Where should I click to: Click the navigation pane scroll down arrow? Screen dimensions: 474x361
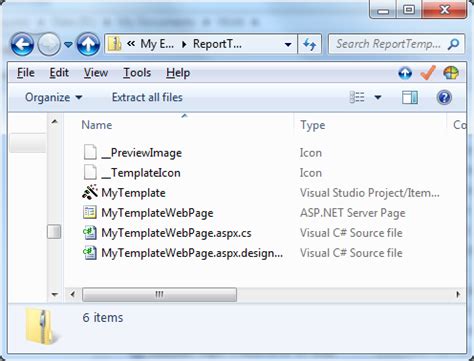point(55,295)
